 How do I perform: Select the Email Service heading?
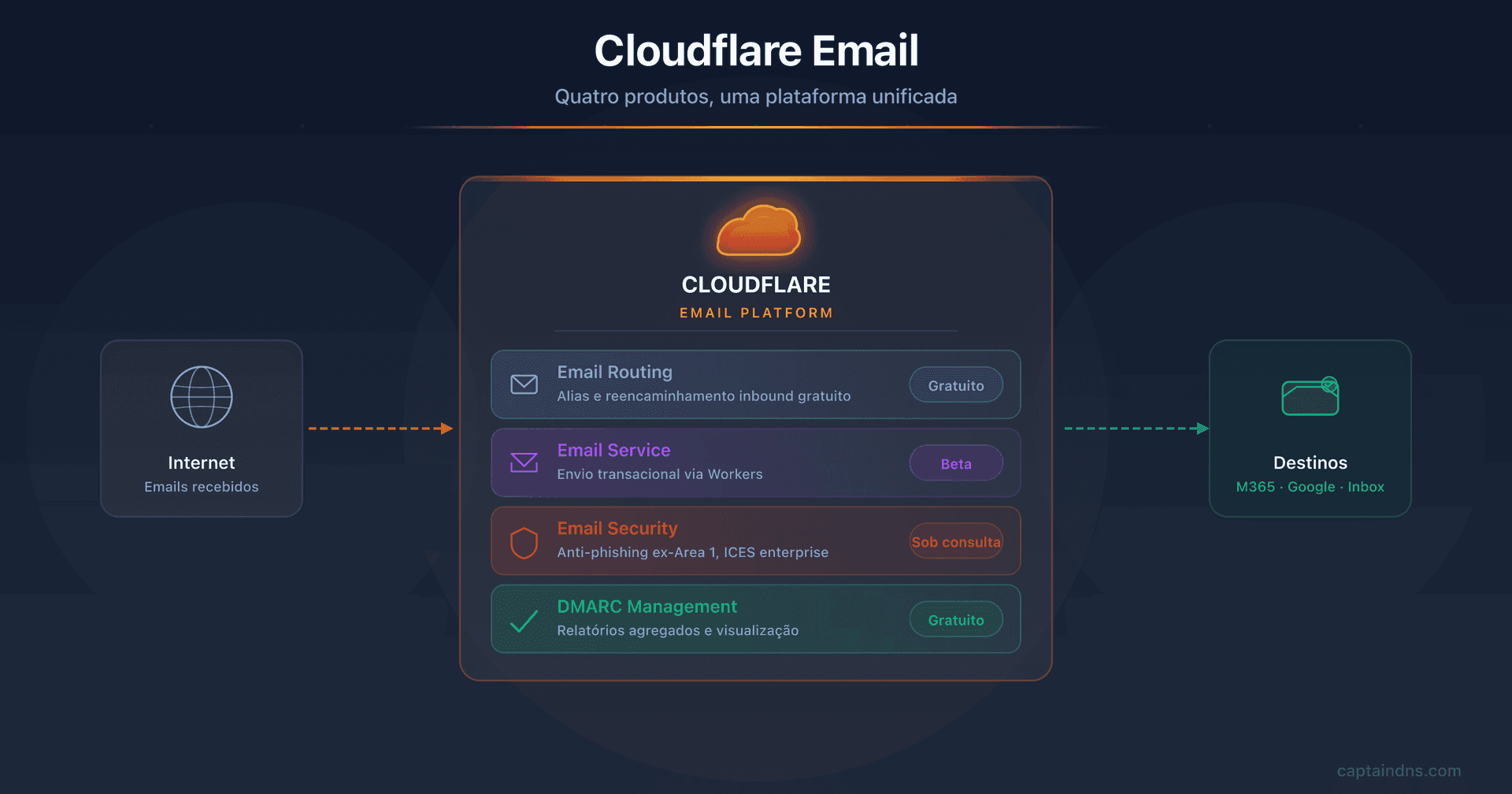[614, 450]
